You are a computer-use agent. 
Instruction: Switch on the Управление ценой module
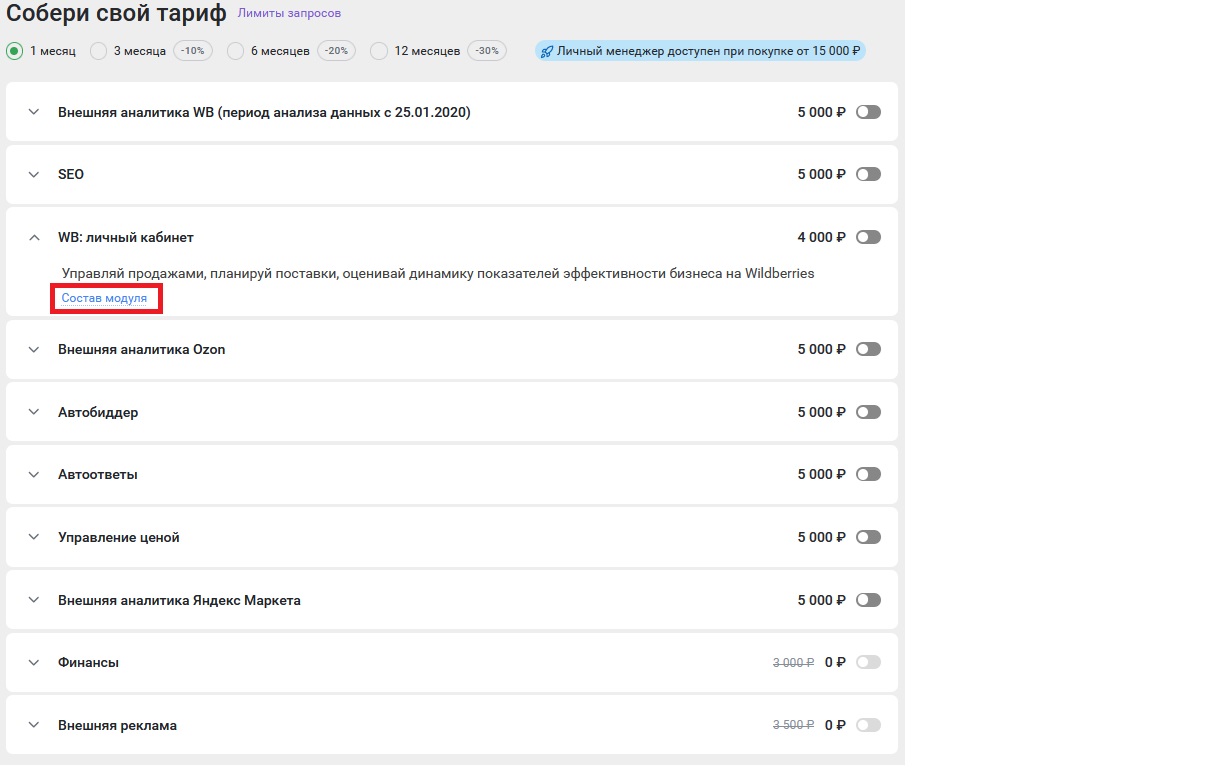[x=868, y=537]
